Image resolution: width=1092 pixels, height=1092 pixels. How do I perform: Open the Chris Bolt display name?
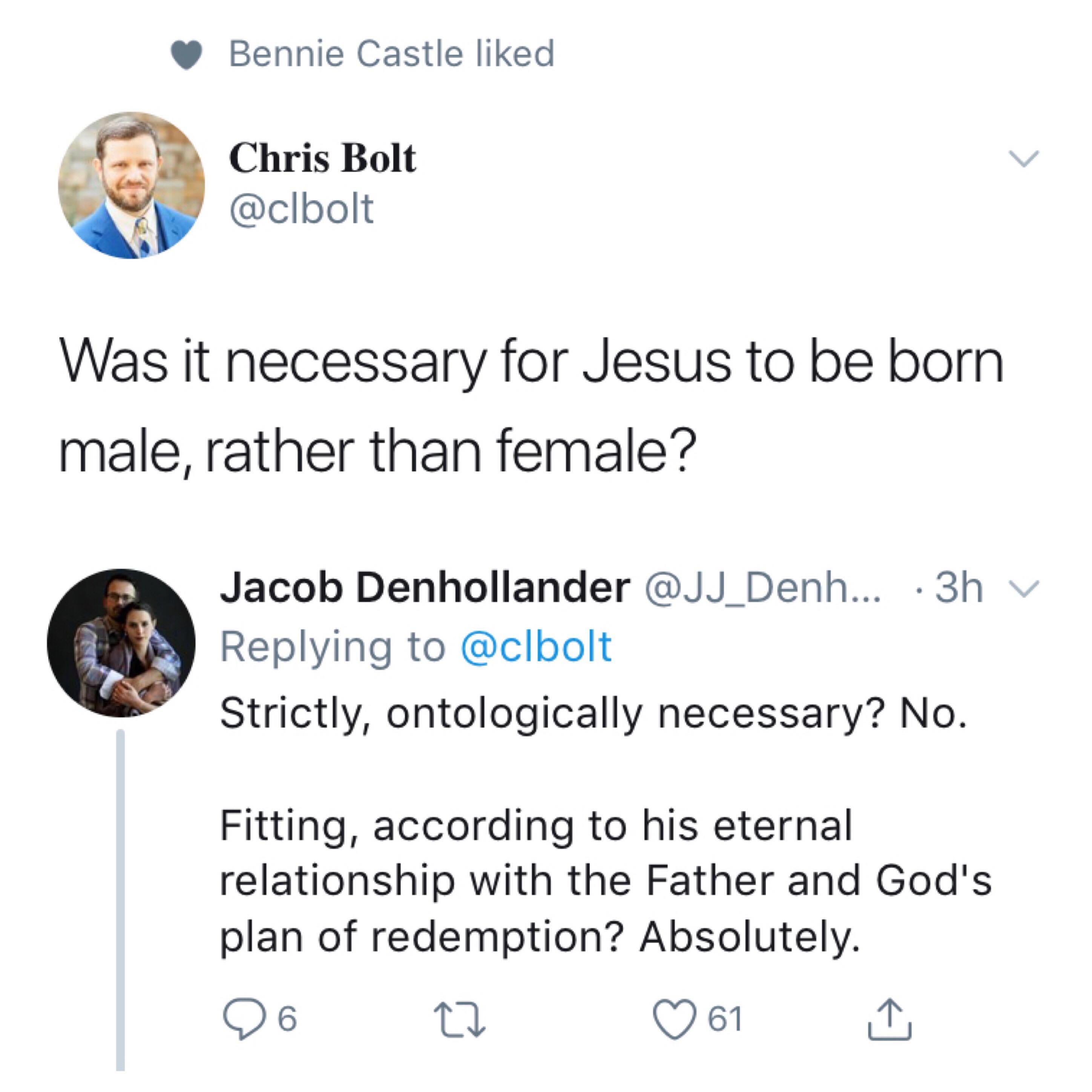tap(322, 158)
